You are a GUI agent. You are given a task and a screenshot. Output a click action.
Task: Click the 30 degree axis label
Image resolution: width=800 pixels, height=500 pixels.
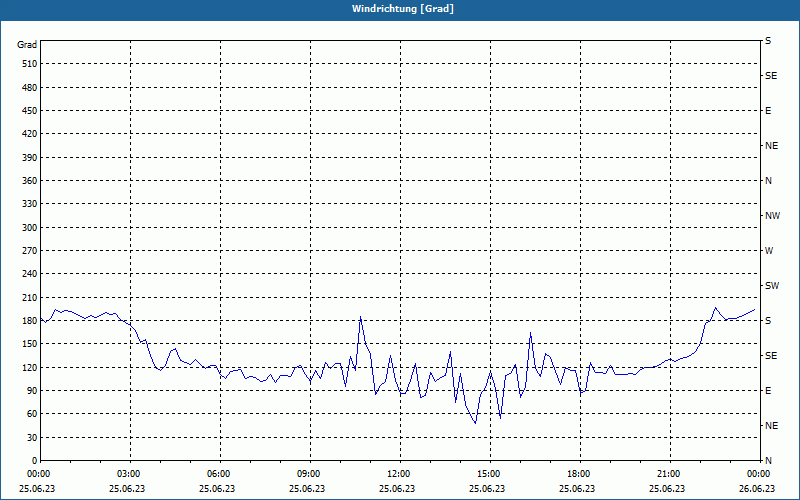click(x=32, y=437)
